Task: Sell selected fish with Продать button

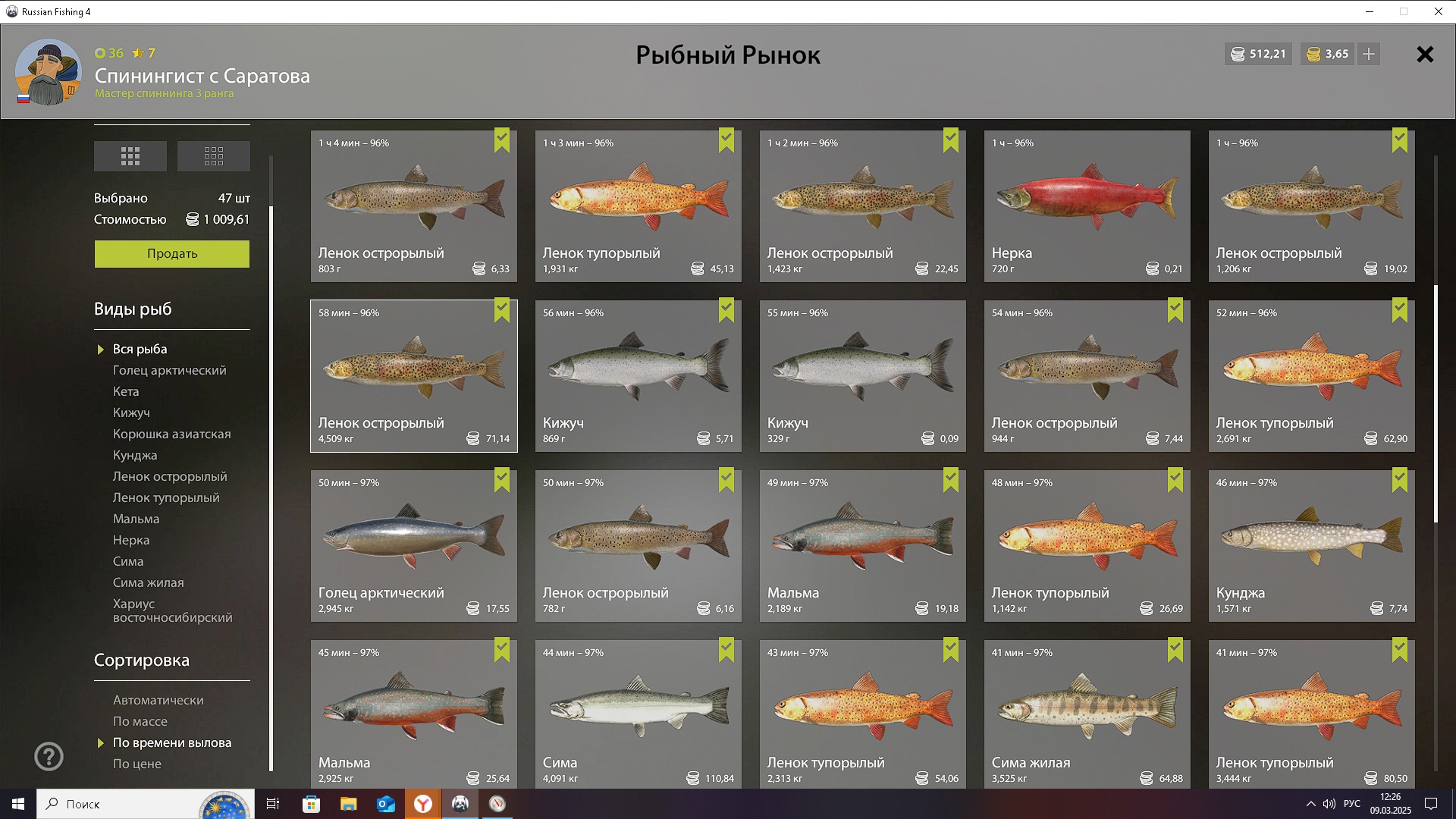Action: 172,254
